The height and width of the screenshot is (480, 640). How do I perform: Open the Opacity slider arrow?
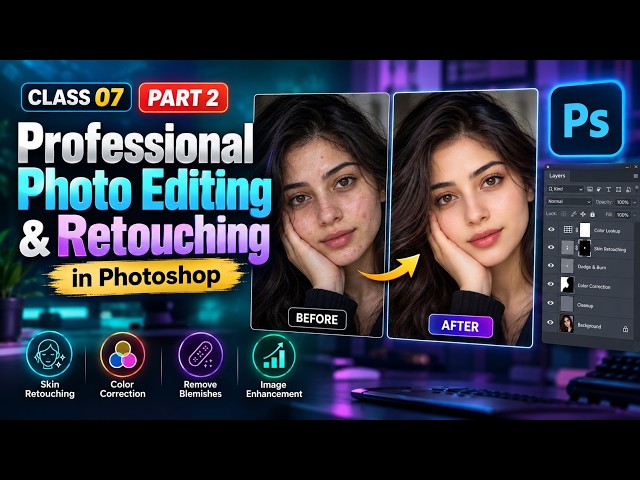(x=634, y=202)
